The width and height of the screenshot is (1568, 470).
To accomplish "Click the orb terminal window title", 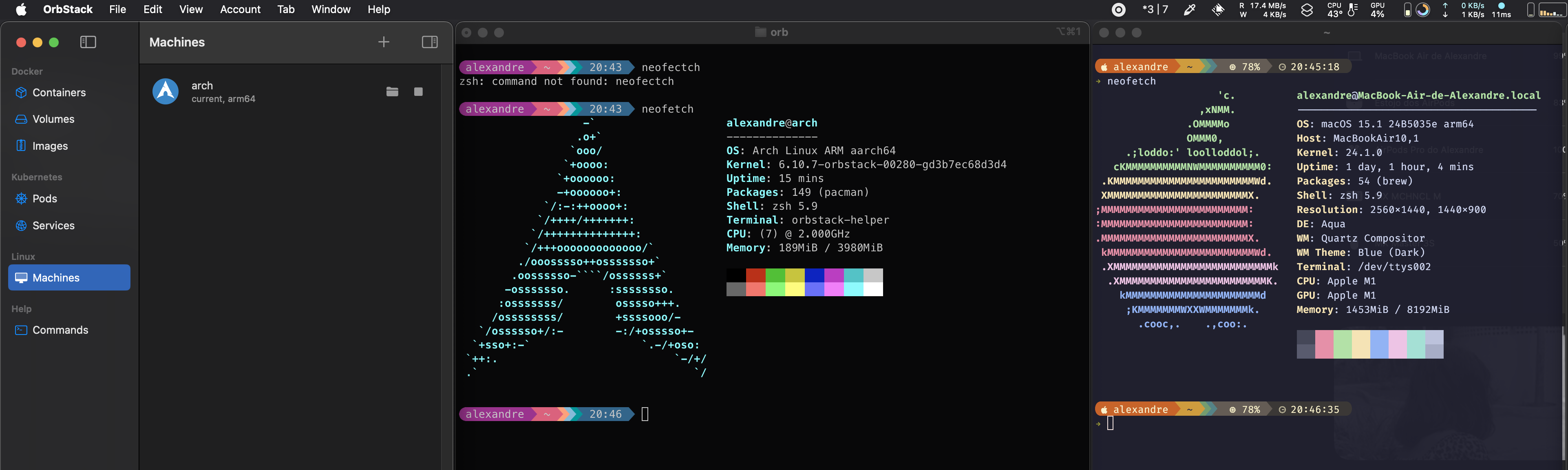I will [x=772, y=32].
